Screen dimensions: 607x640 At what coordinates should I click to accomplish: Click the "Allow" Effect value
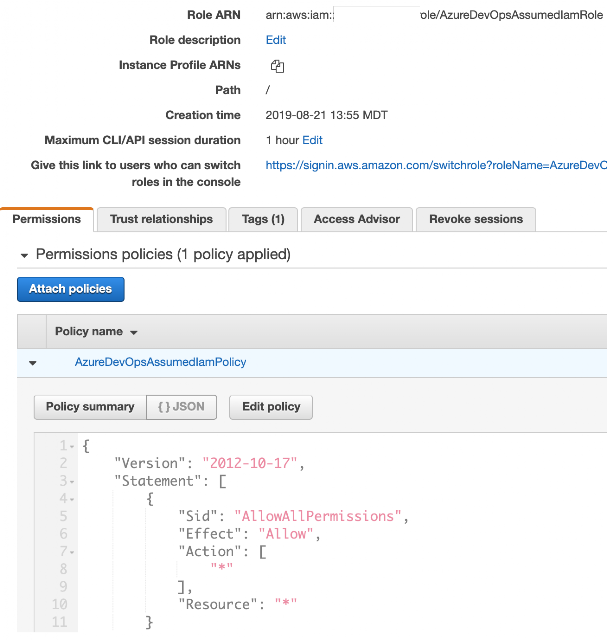coord(286,534)
